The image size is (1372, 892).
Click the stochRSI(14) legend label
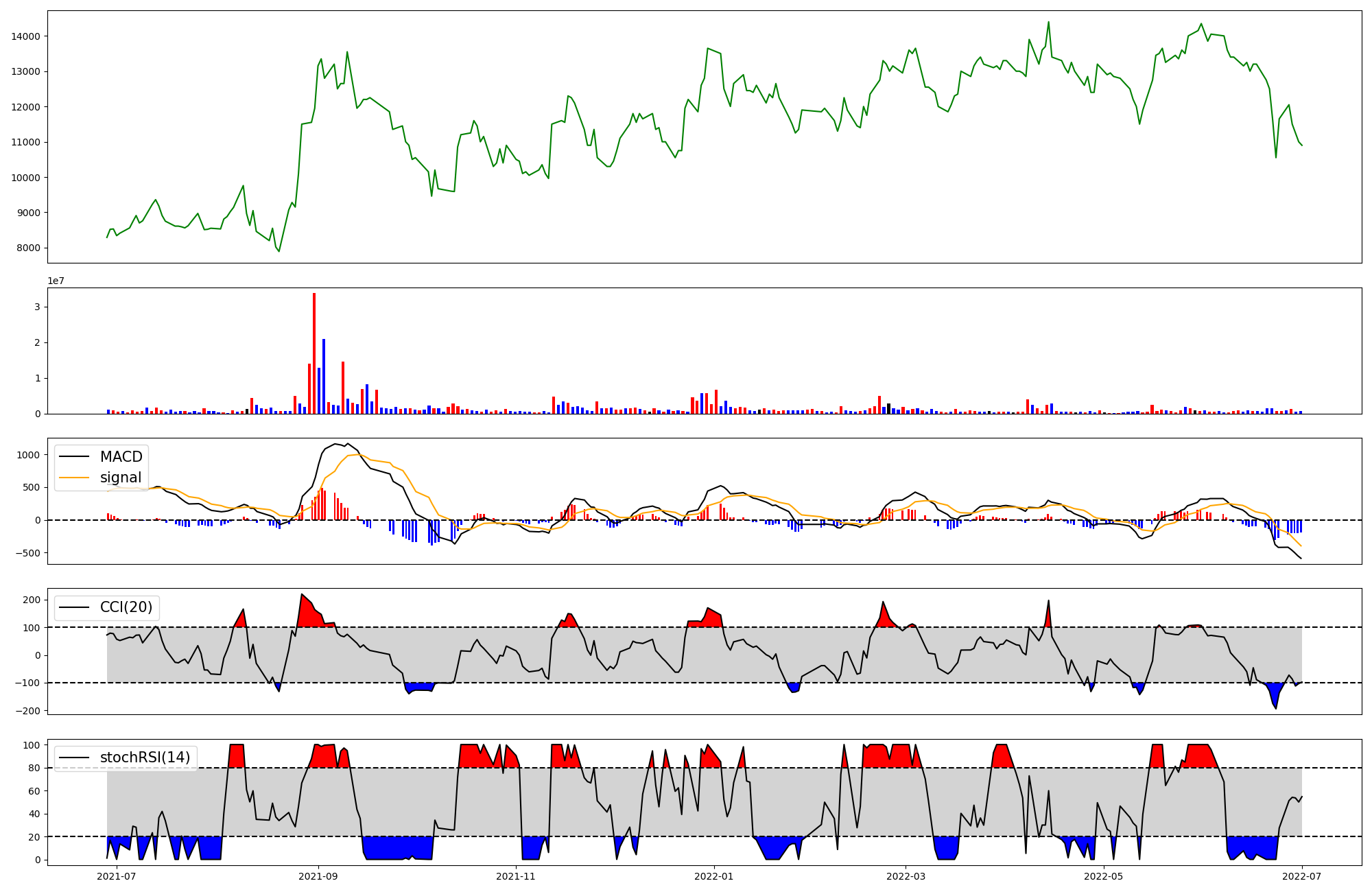[x=145, y=758]
